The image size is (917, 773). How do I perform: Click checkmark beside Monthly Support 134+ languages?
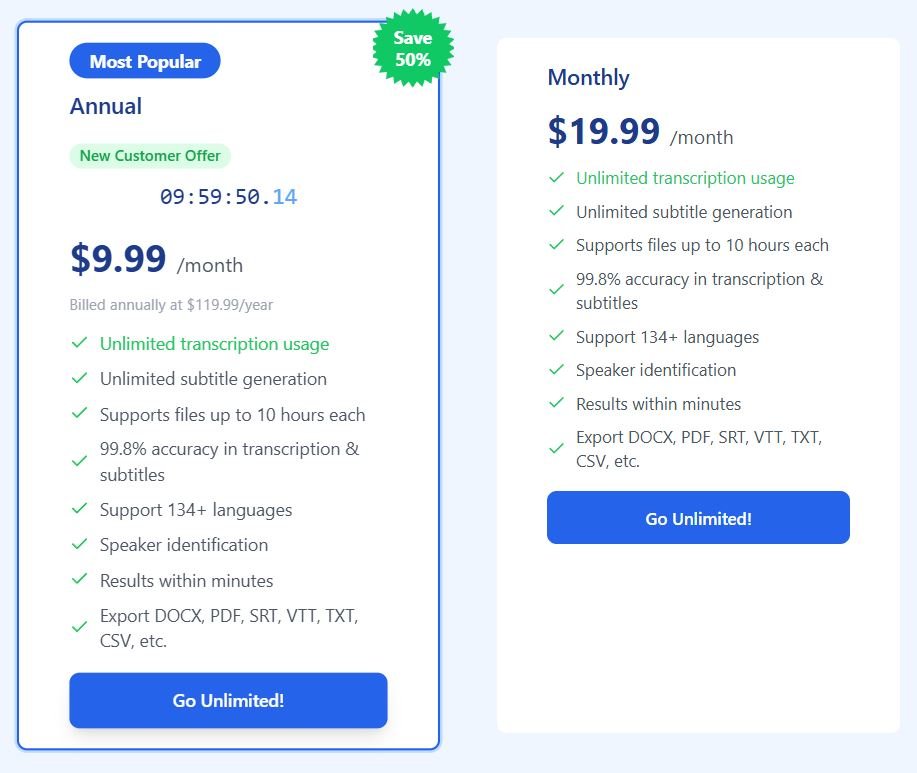[556, 336]
